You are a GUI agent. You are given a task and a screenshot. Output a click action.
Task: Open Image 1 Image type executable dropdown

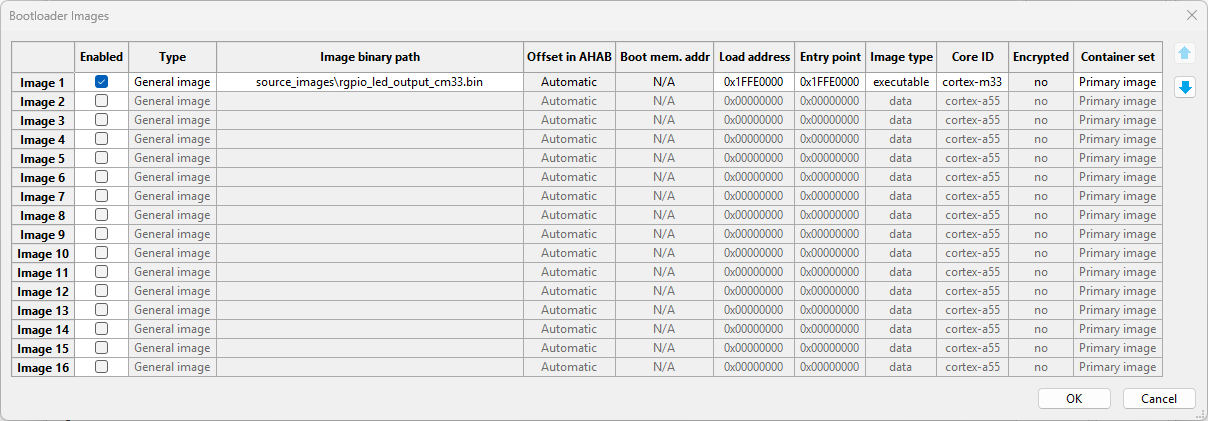(900, 82)
